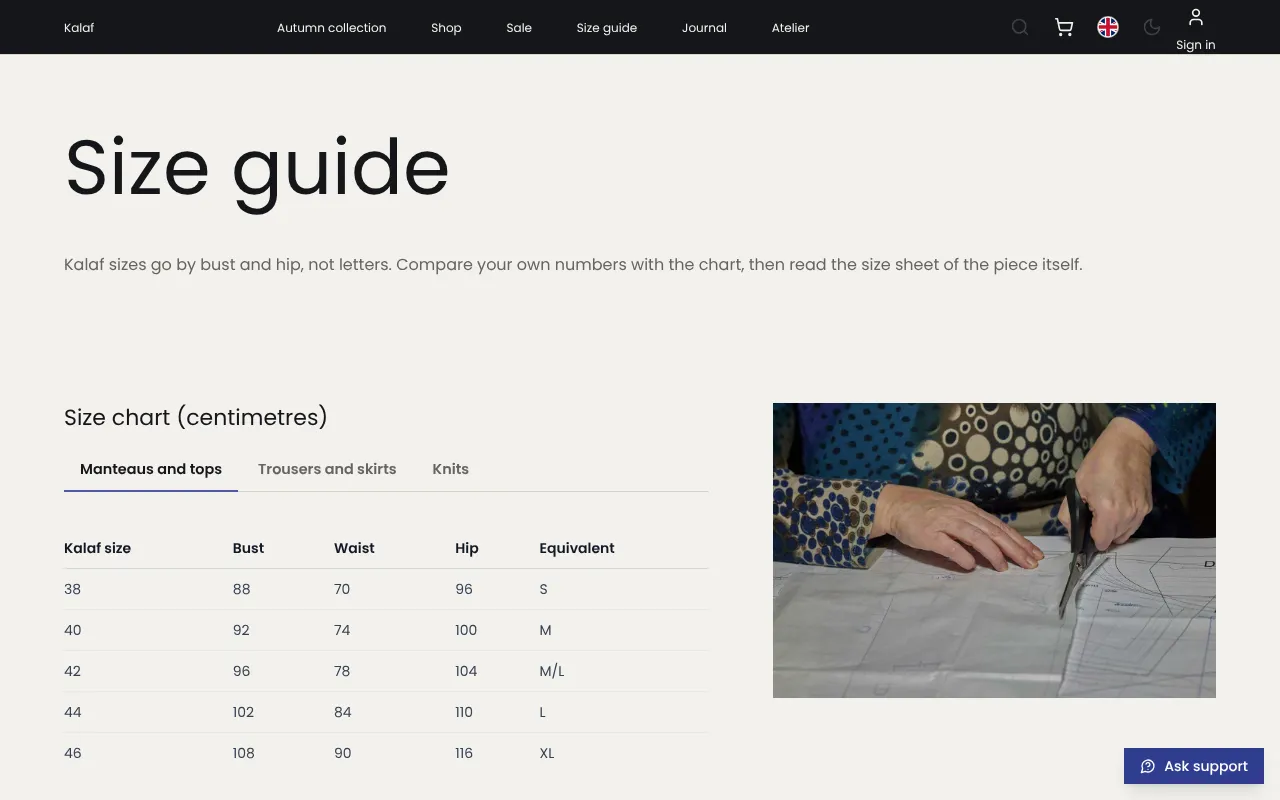Go to the Atelier page

tap(790, 27)
